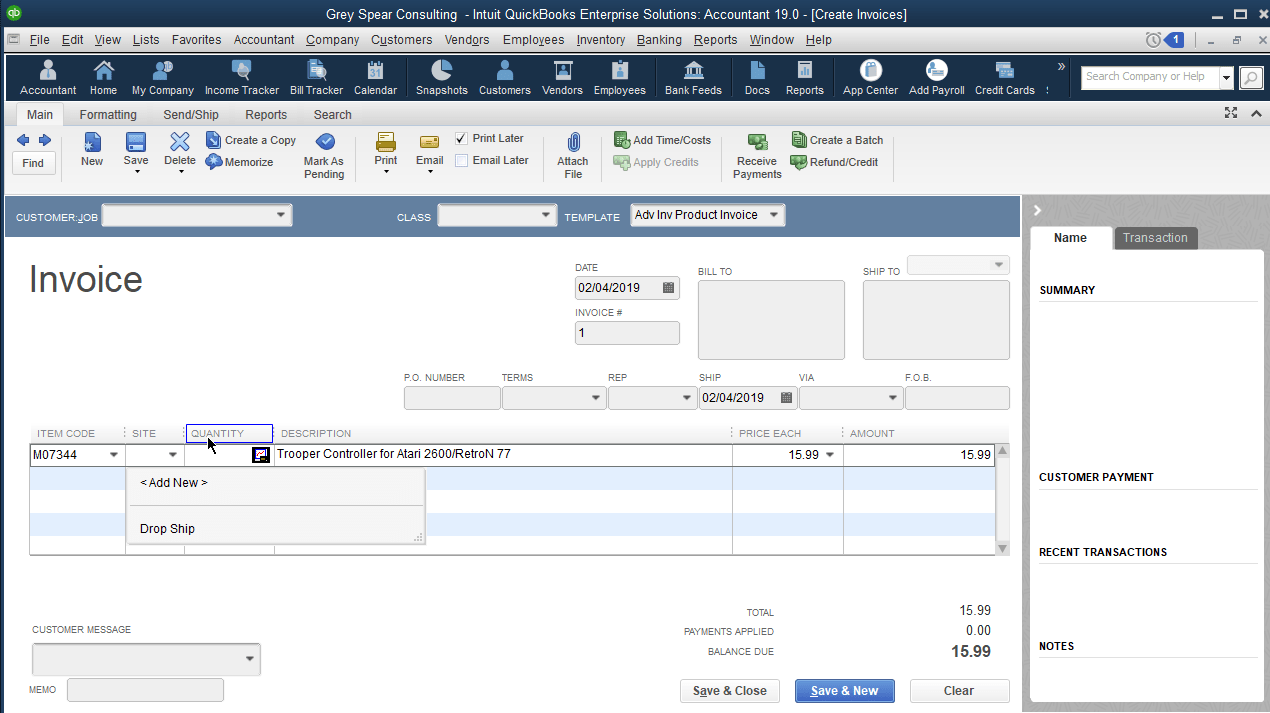
Task: Click the Mark As Pending icon
Action: pos(323,155)
